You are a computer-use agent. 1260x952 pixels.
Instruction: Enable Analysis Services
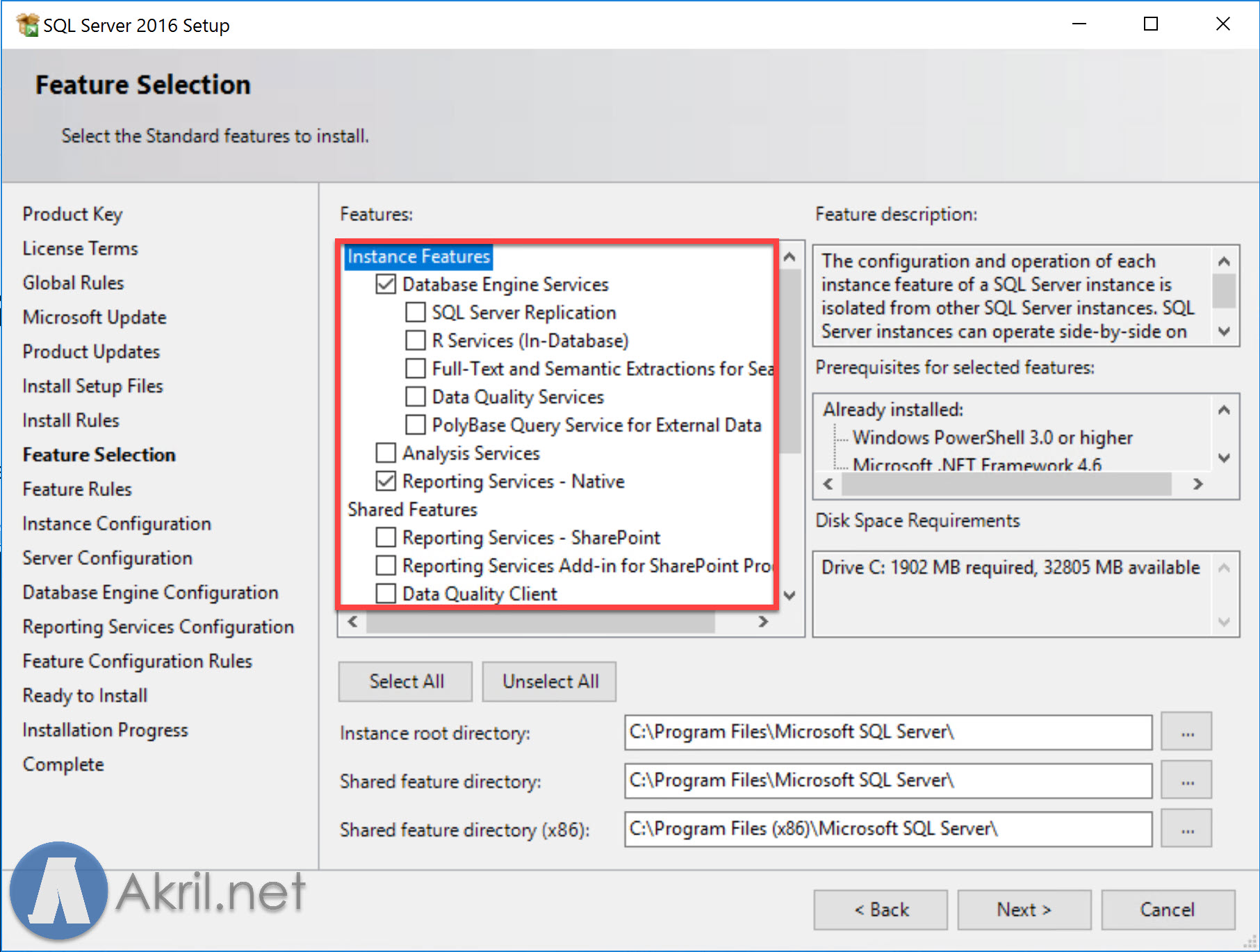(385, 452)
